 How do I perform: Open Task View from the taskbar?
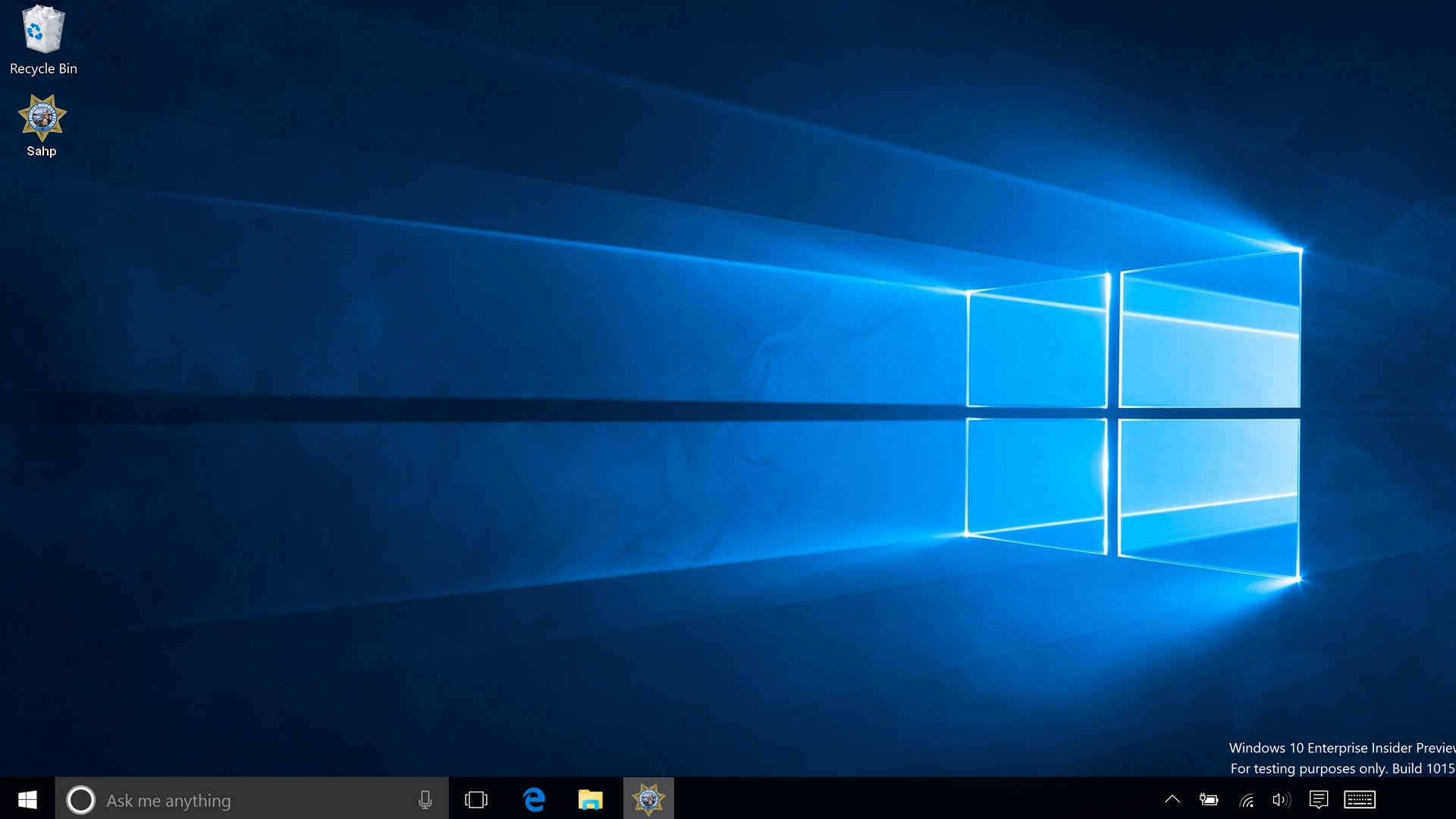pyautogui.click(x=476, y=799)
